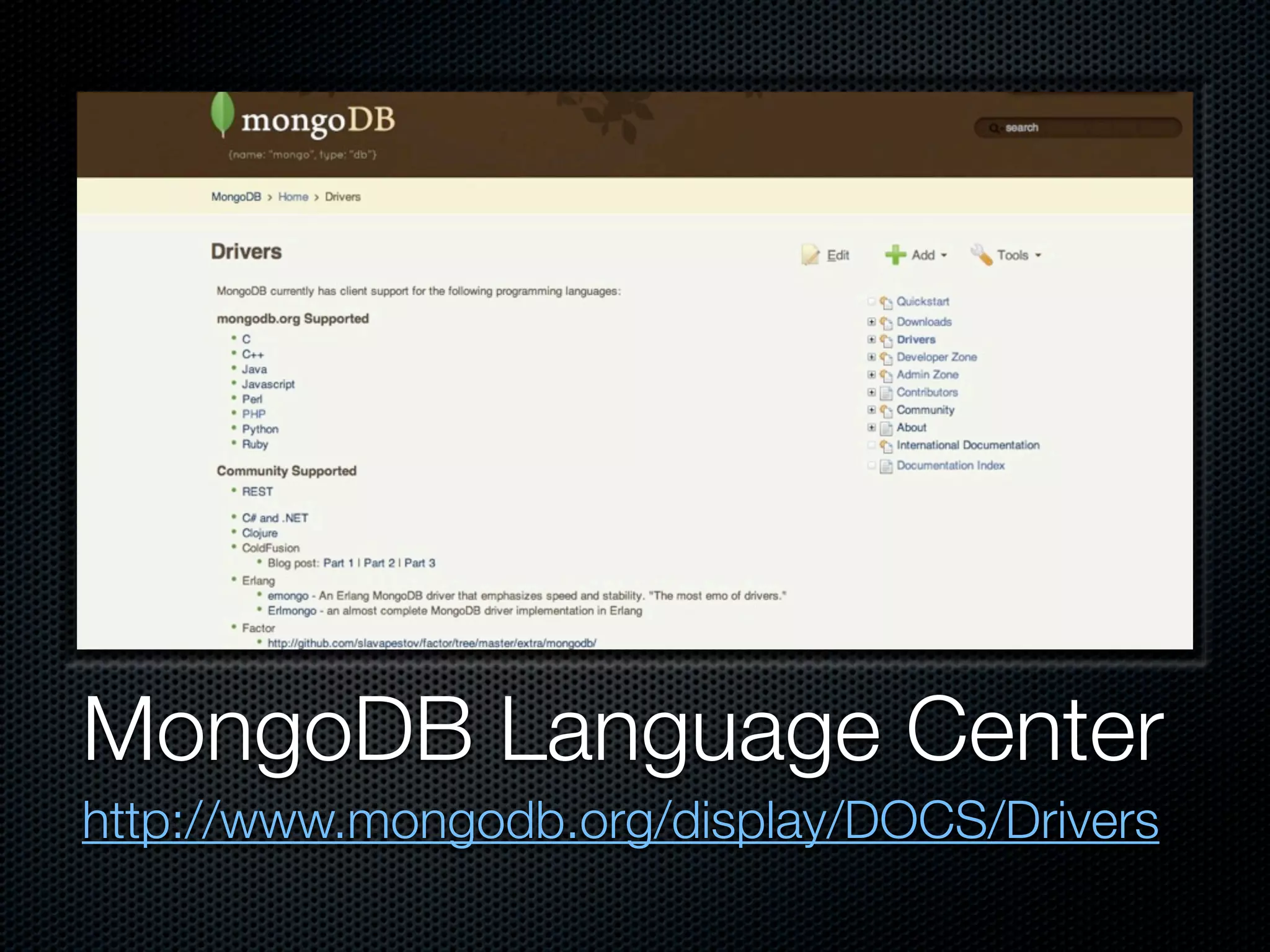
Task: Click the Developer Zone page icon
Action: tap(886, 358)
